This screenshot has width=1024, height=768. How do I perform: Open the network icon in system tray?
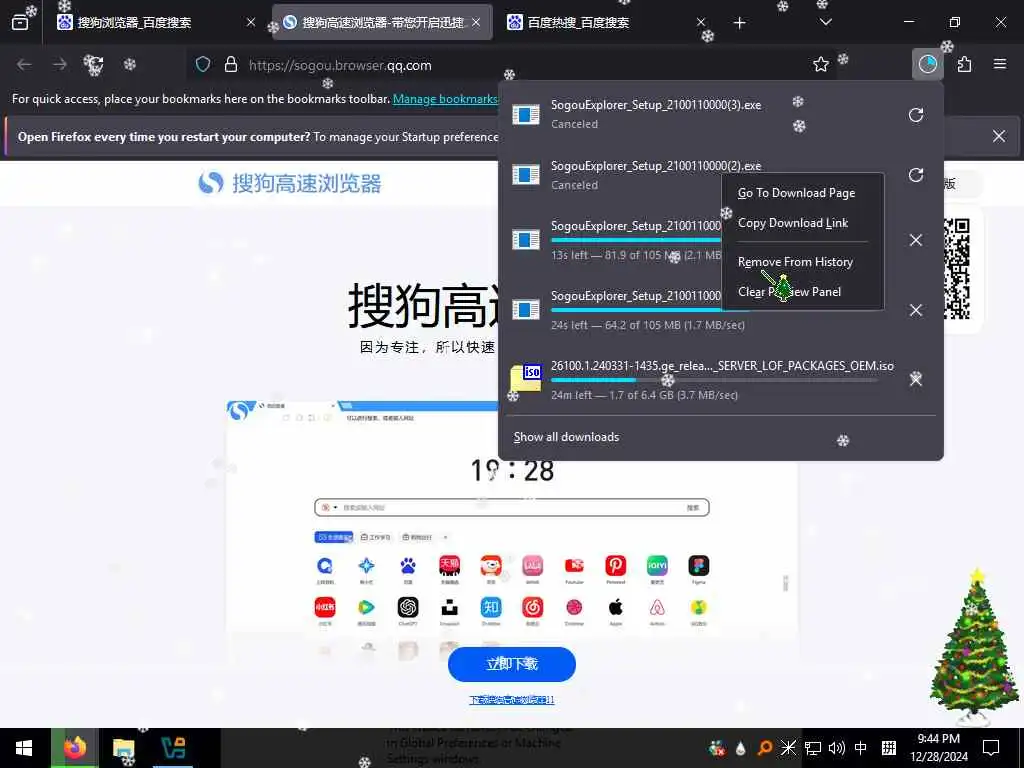(813, 748)
